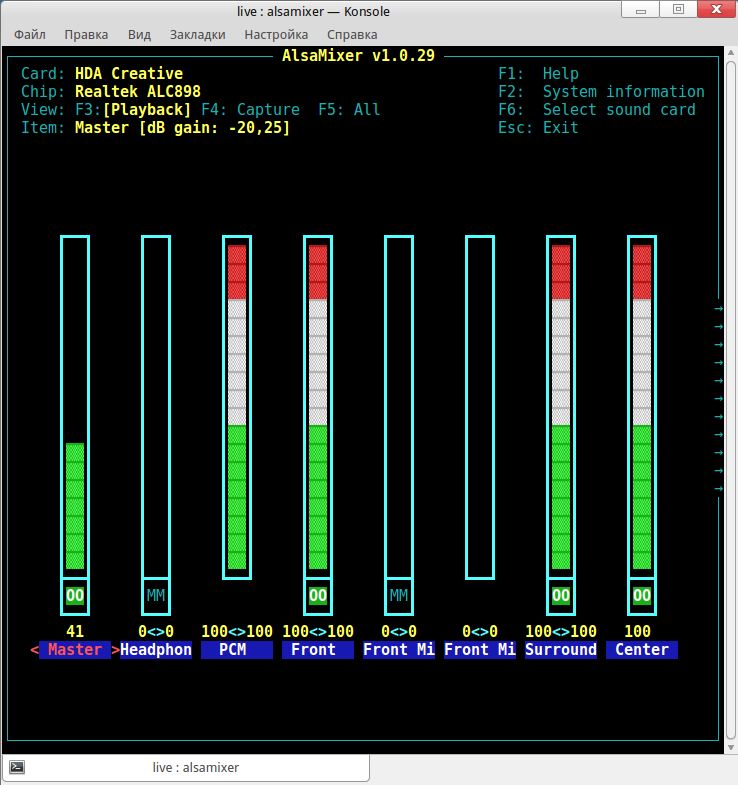Open the Вид menu

click(139, 35)
